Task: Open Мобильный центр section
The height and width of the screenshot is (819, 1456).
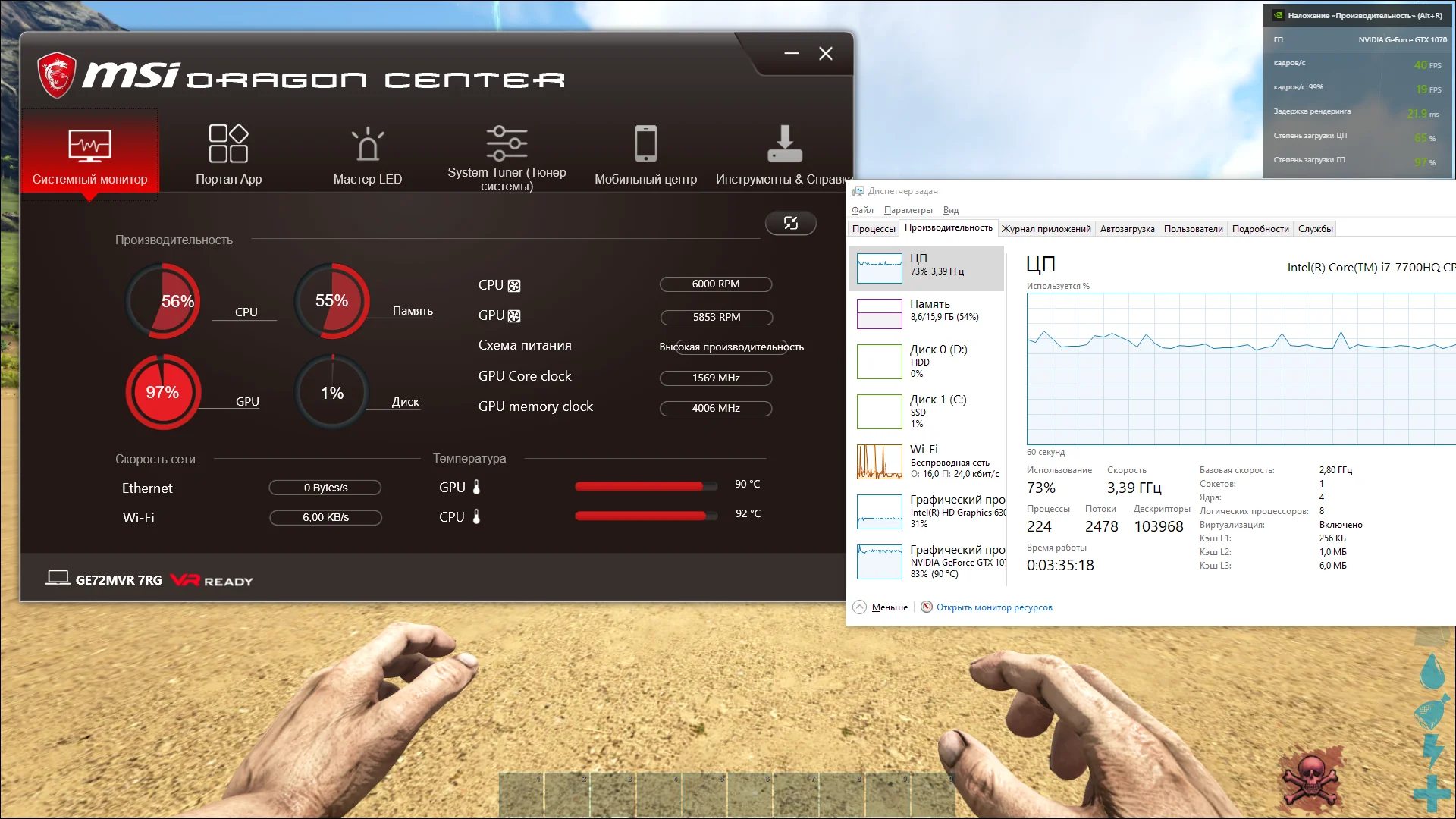Action: [645, 155]
